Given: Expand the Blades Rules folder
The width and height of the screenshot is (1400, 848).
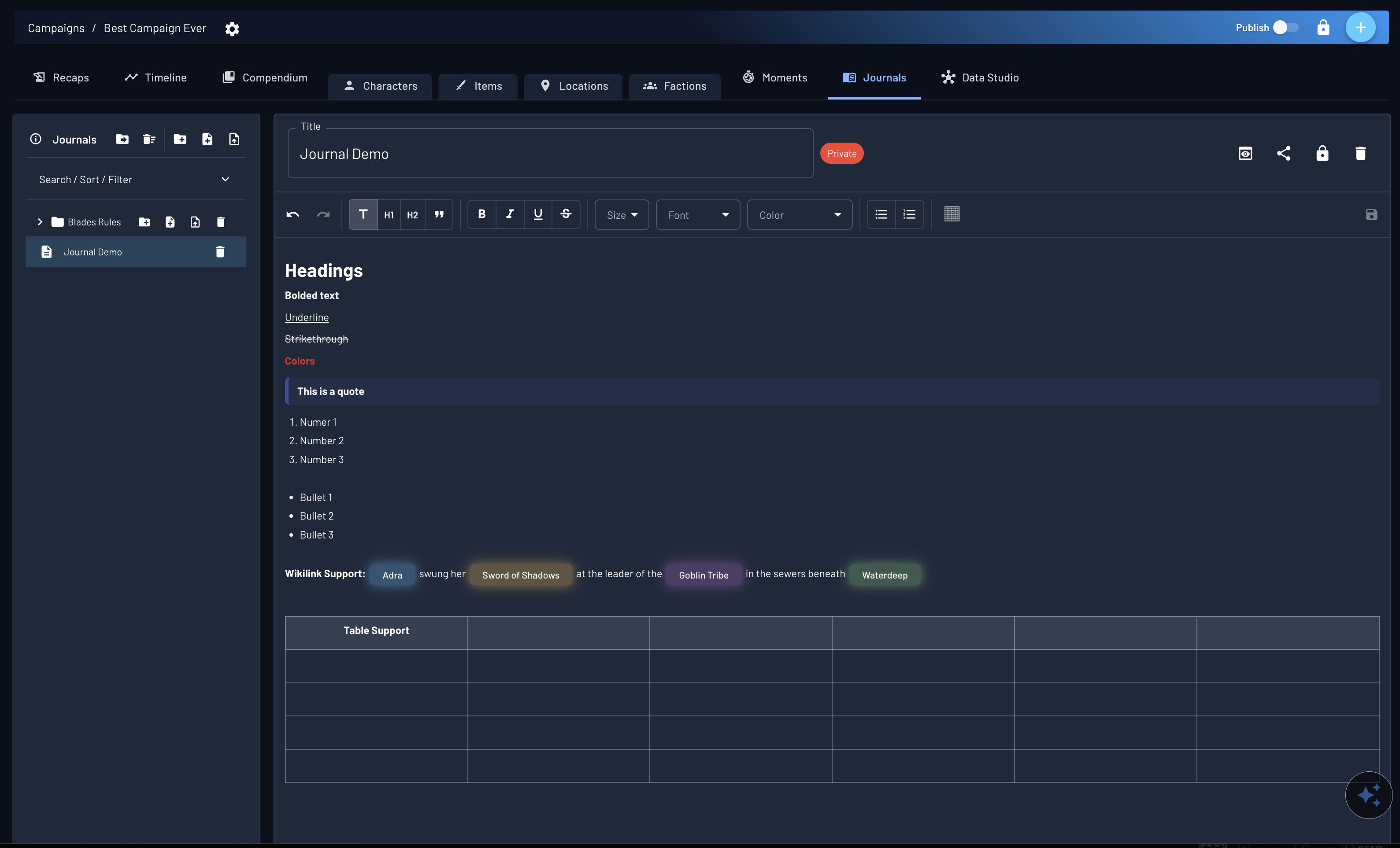Looking at the screenshot, I should [40, 221].
